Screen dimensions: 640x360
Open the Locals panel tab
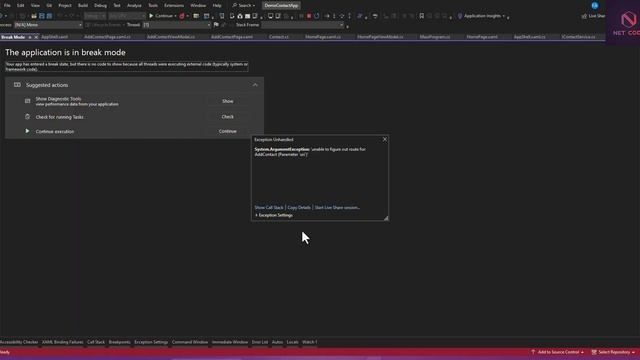coord(292,342)
